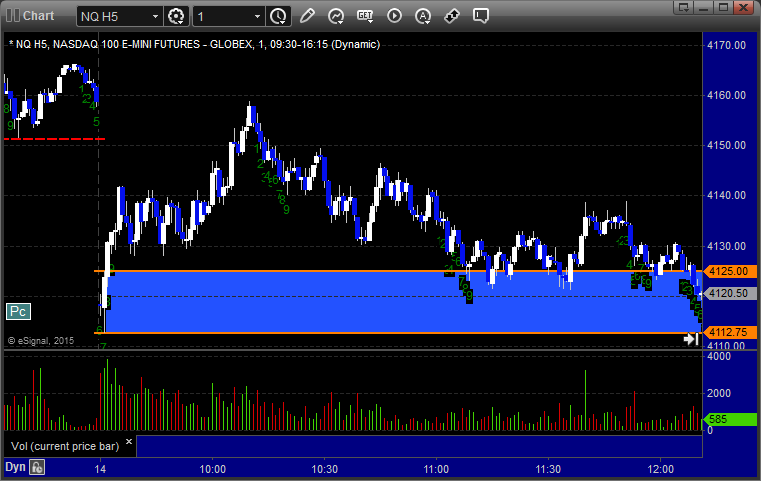Click the 14 date axis label
The height and width of the screenshot is (481, 761).
100,469
